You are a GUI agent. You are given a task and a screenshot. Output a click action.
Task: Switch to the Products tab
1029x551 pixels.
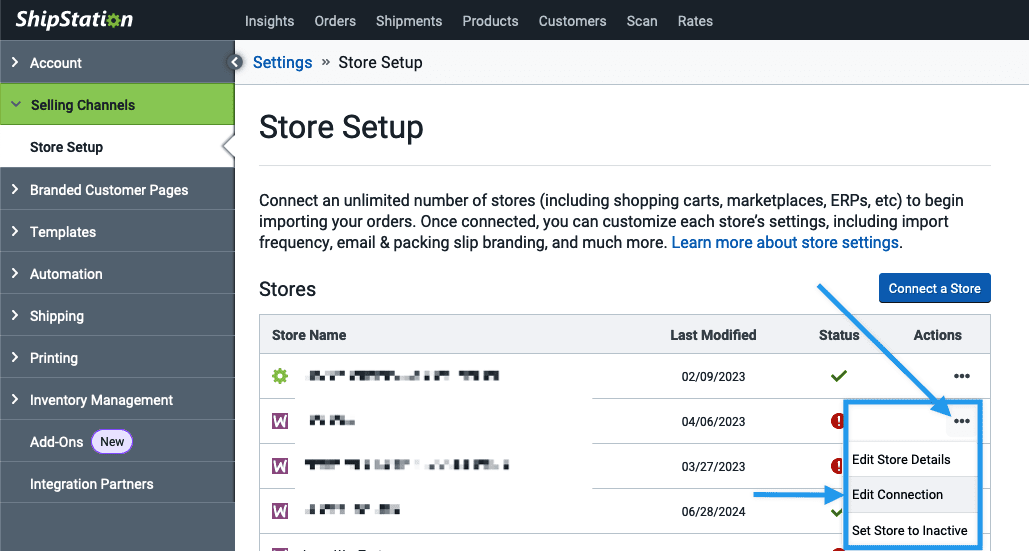[x=490, y=21]
